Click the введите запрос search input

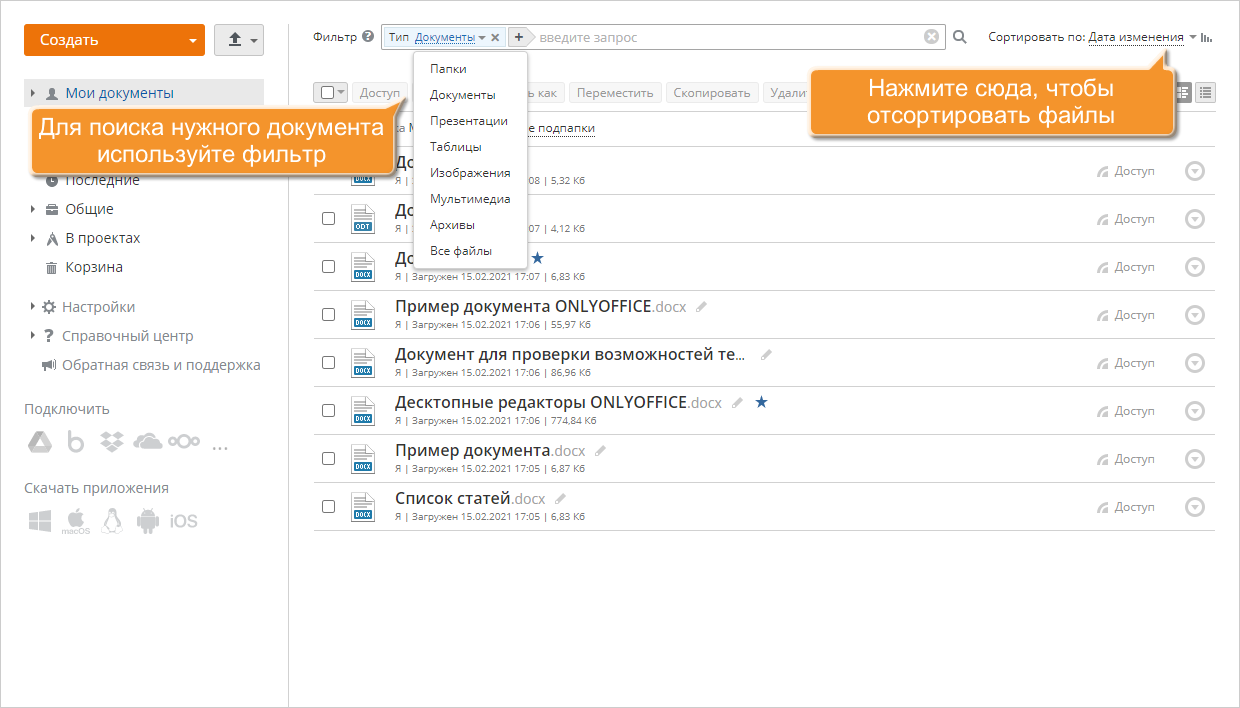coord(729,37)
